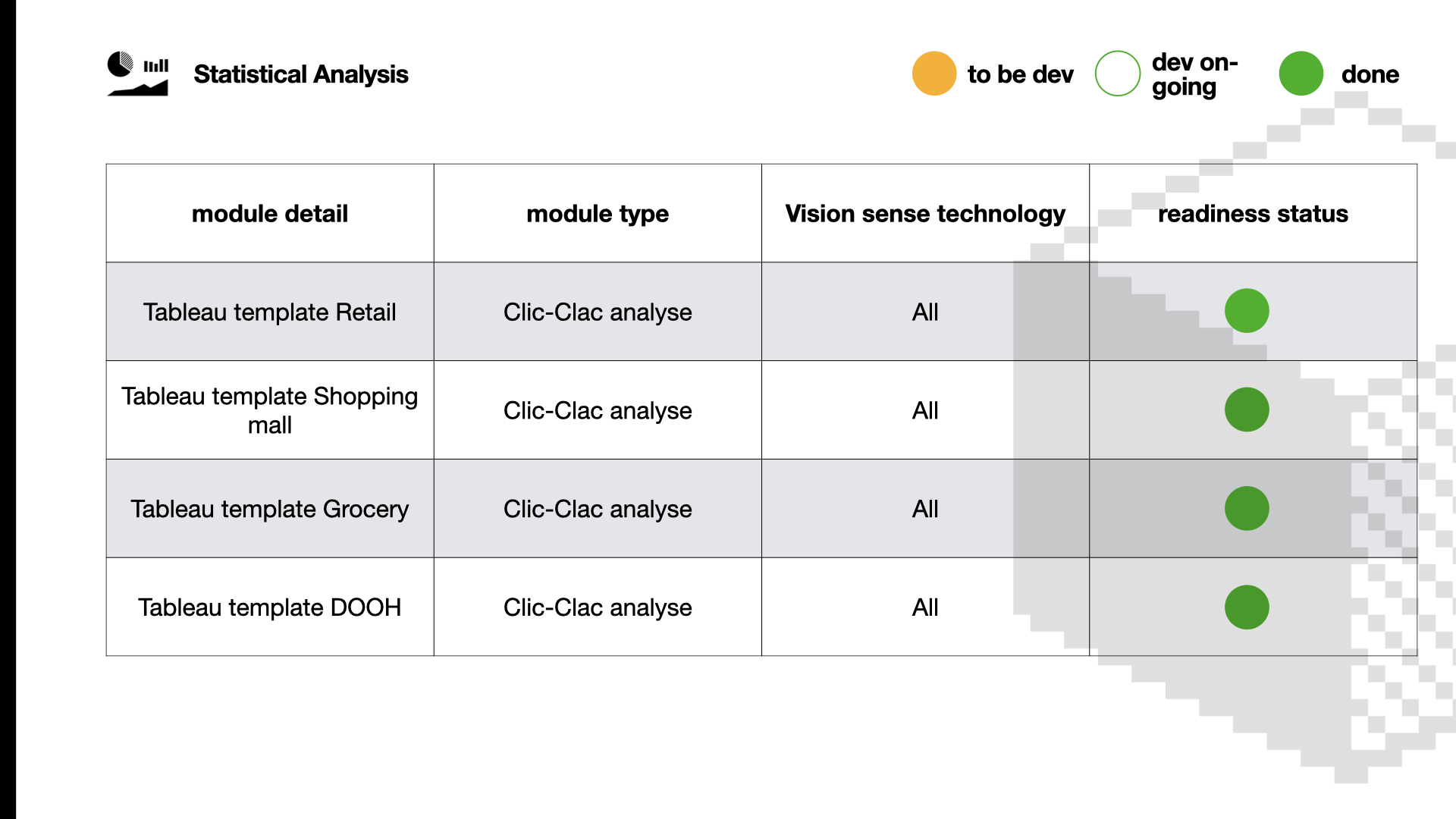Click the status dot for Tableau template Grocery
1456x819 pixels.
click(x=1247, y=508)
